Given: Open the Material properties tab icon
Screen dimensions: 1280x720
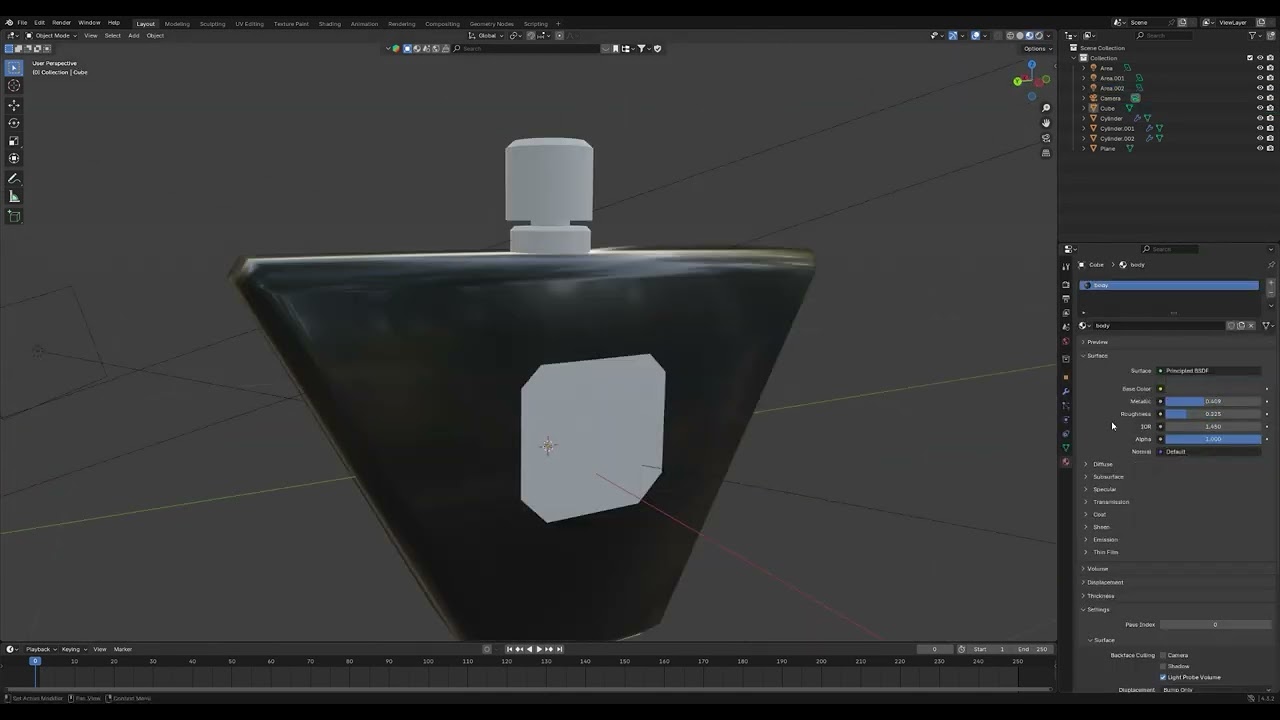Looking at the screenshot, I should (x=1066, y=461).
